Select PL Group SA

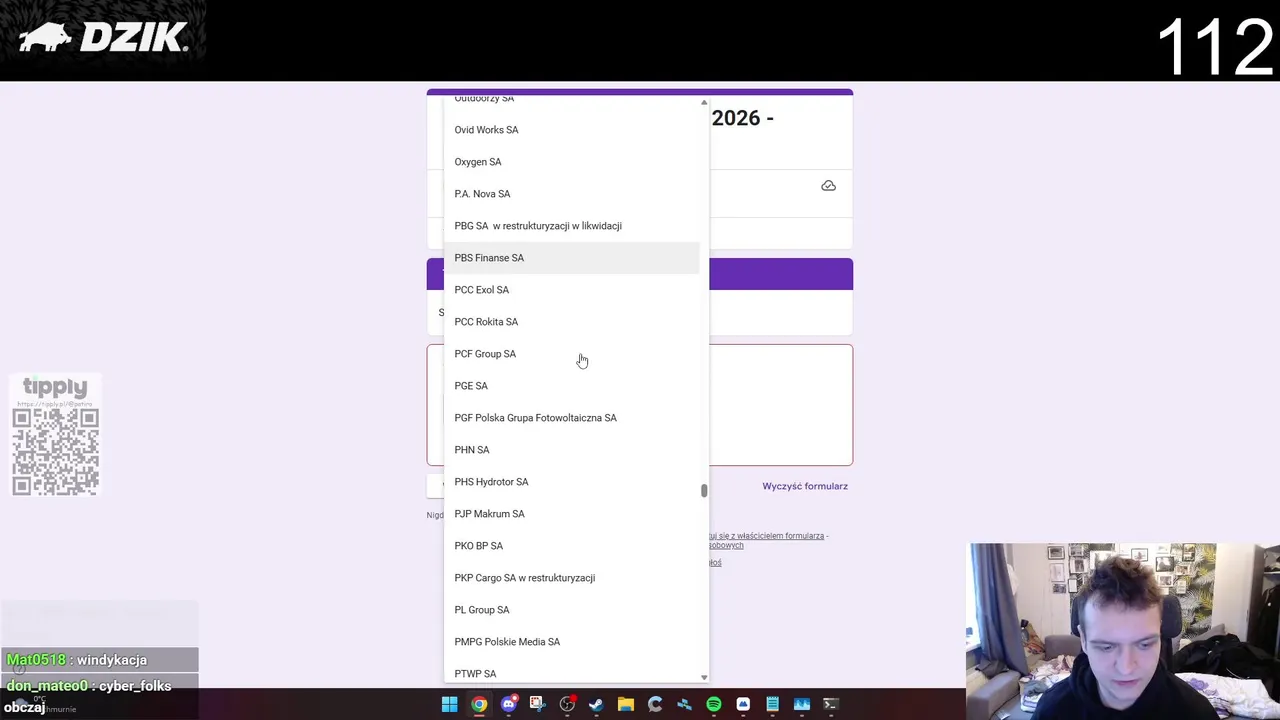571,610
